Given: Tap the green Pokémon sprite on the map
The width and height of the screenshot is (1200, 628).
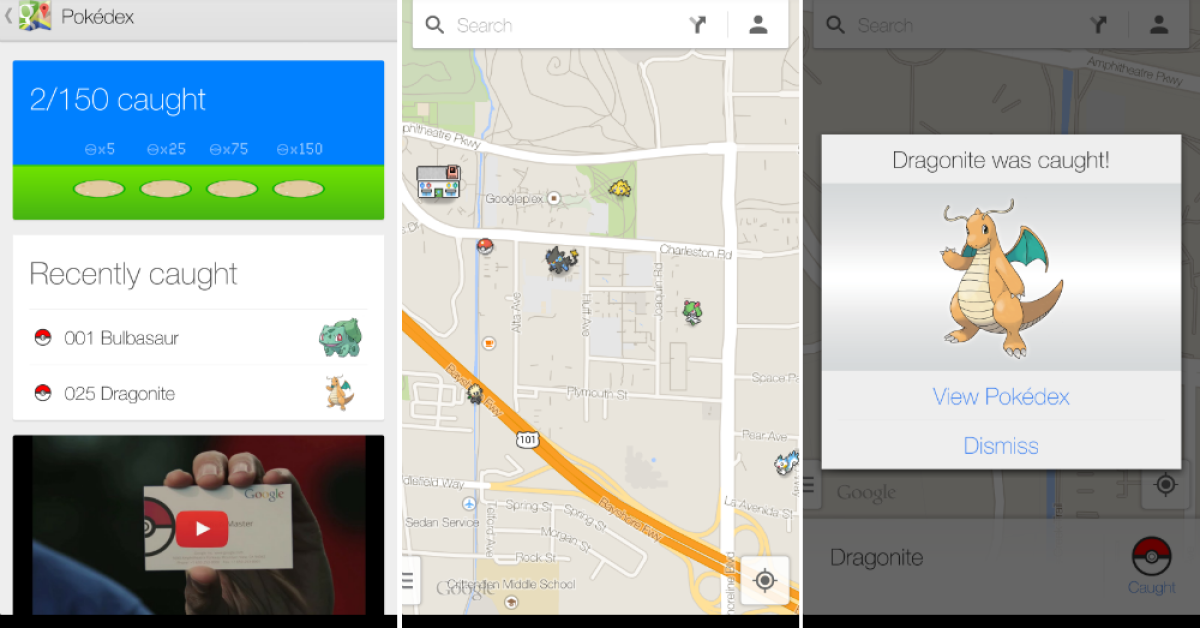Looking at the screenshot, I should point(692,312).
